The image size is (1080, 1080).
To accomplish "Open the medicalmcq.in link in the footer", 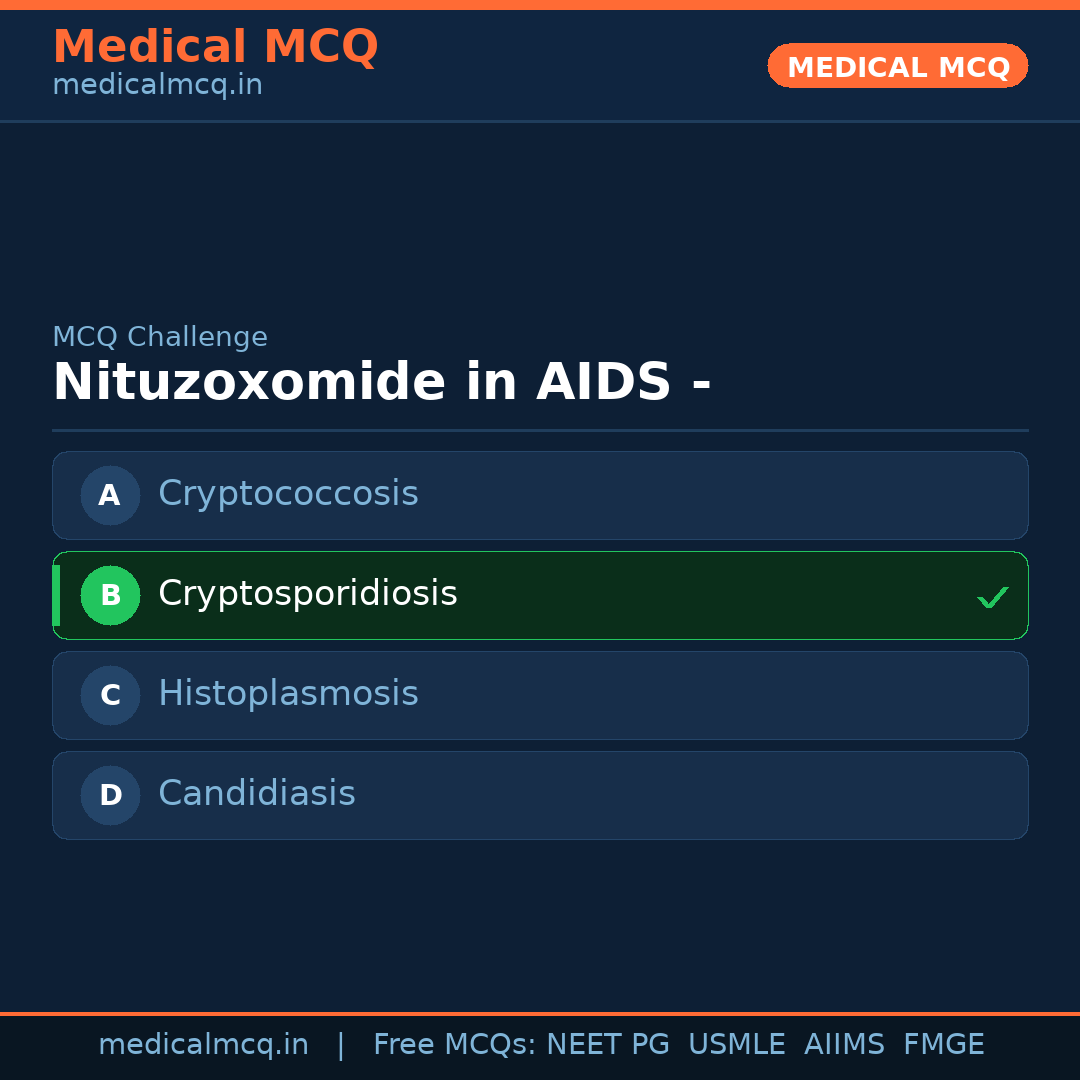I will [203, 1045].
